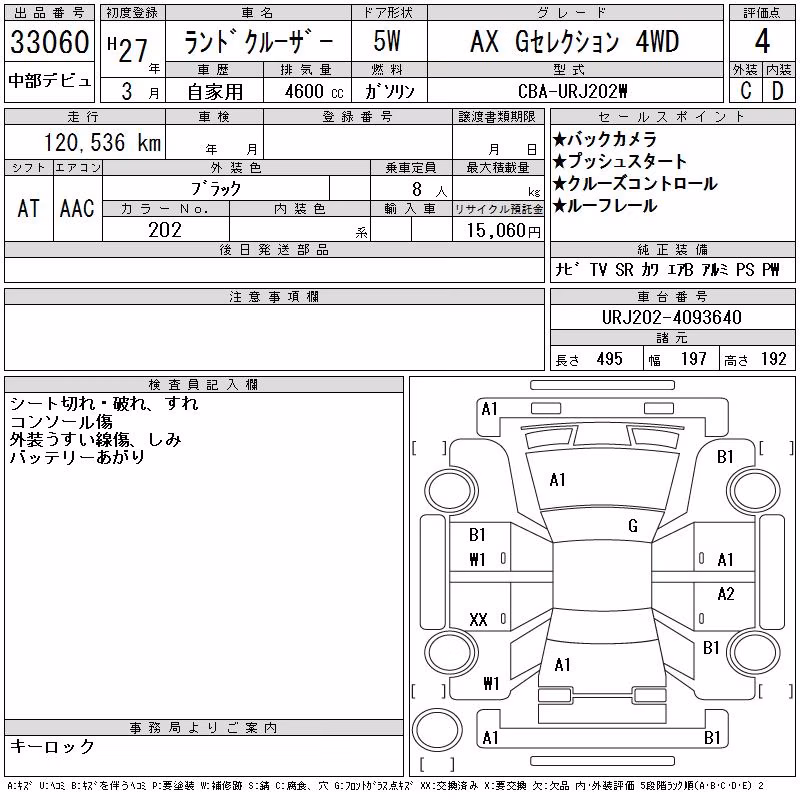This screenshot has height=800, width=800.
Task: Click A1 mark on rear bumper
Action: (x=490, y=738)
